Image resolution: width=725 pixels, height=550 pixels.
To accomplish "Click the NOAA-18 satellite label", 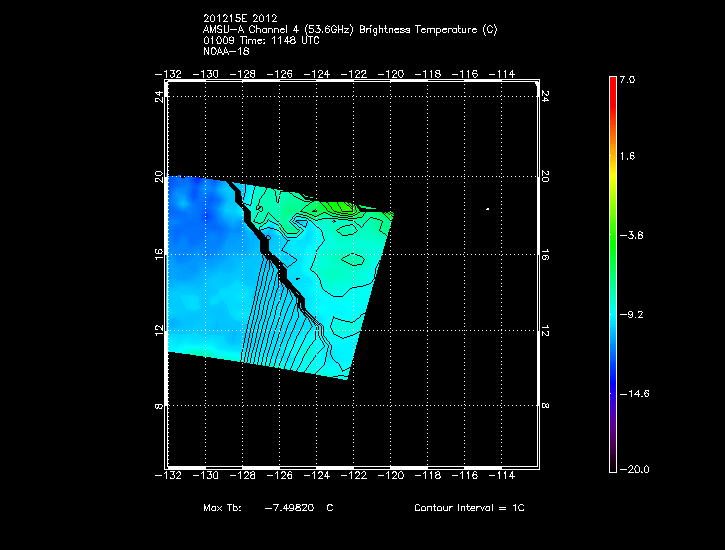I will pyautogui.click(x=225, y=50).
